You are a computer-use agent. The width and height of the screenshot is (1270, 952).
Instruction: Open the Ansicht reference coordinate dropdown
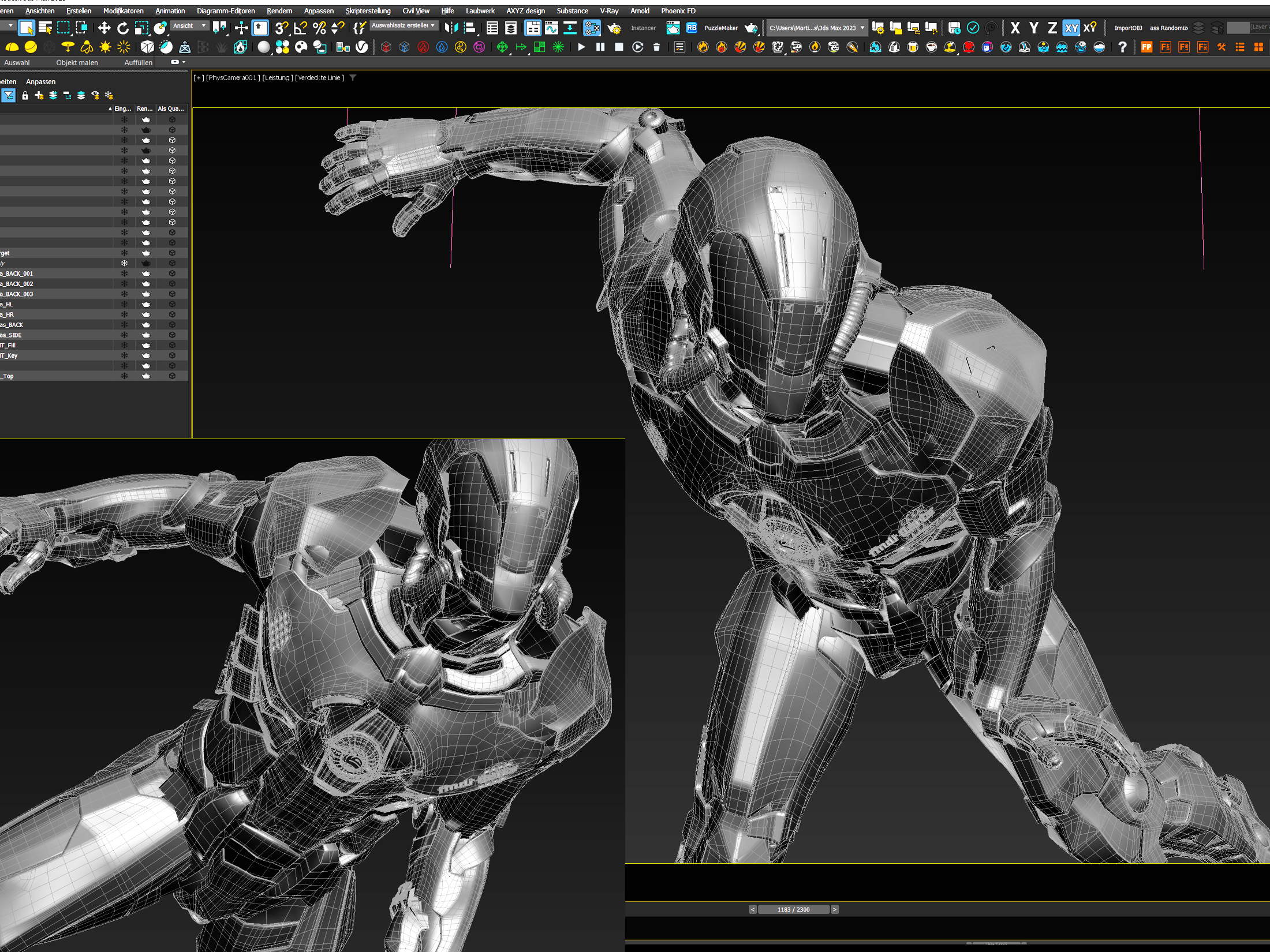click(189, 26)
